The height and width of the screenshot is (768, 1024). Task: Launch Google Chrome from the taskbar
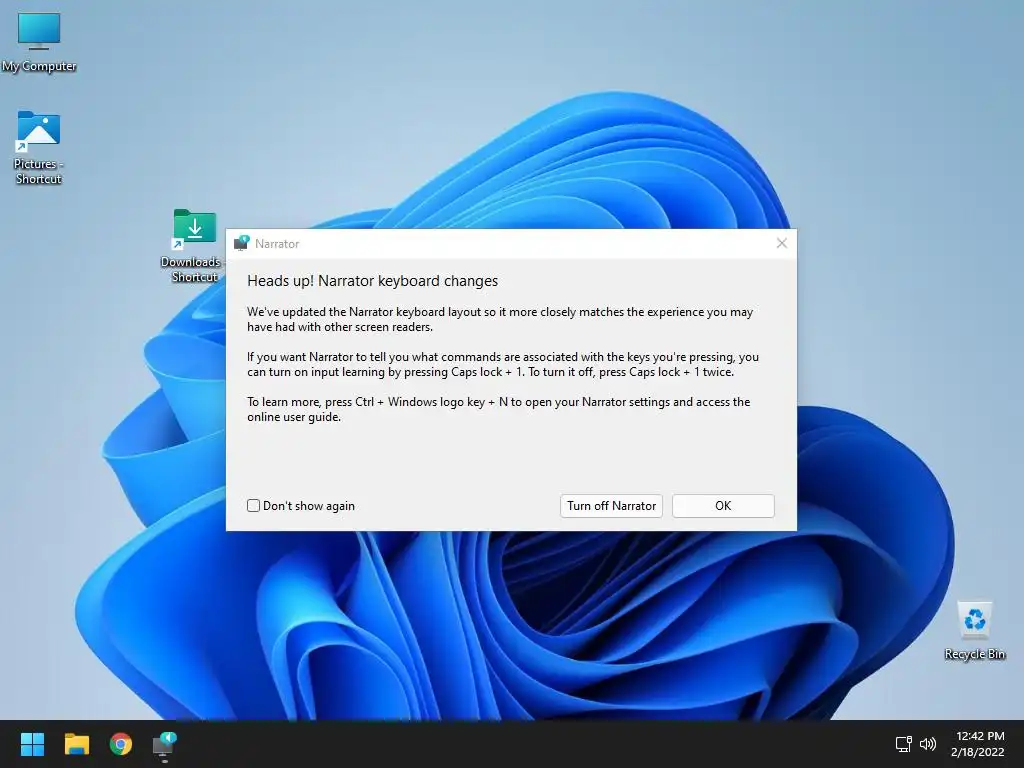121,744
